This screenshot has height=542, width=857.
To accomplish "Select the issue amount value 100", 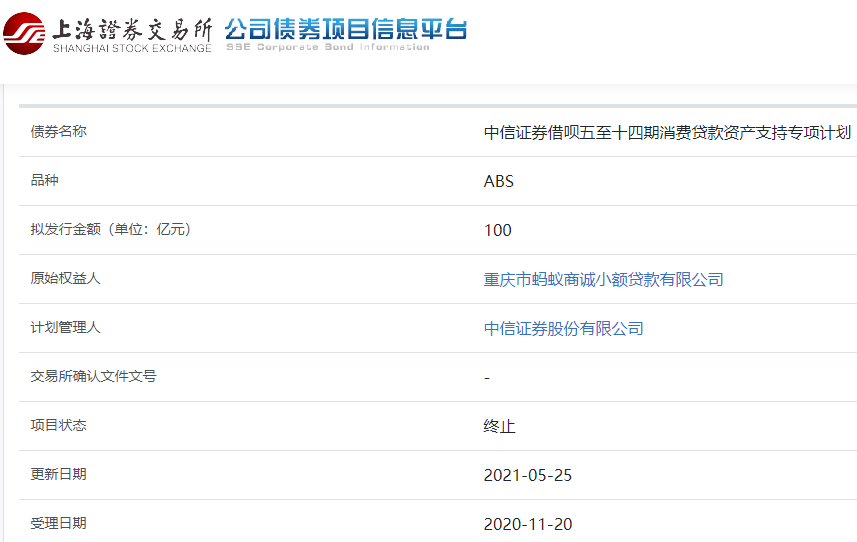I will click(497, 231).
